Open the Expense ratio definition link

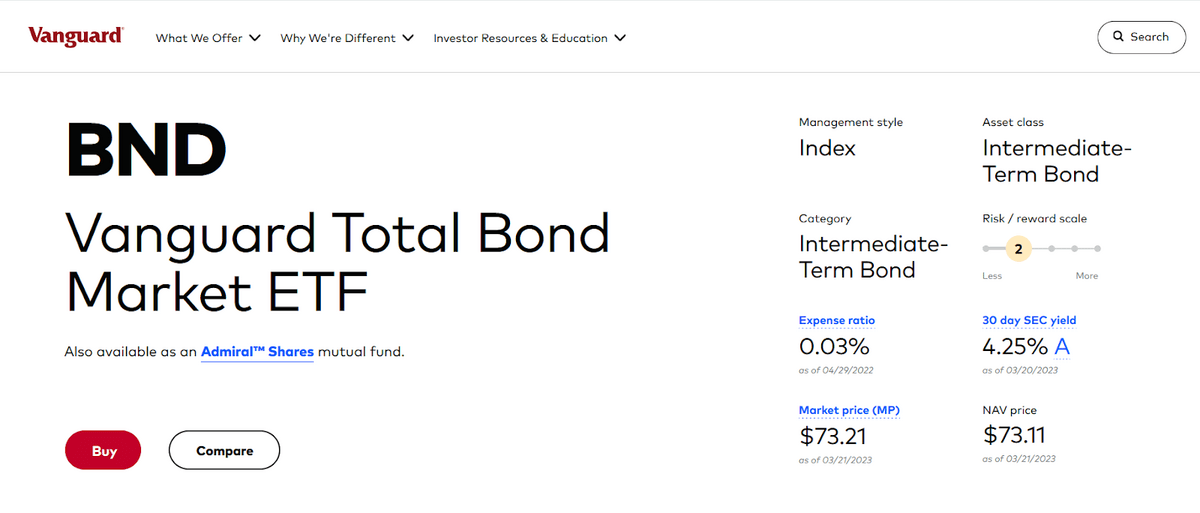tap(837, 321)
